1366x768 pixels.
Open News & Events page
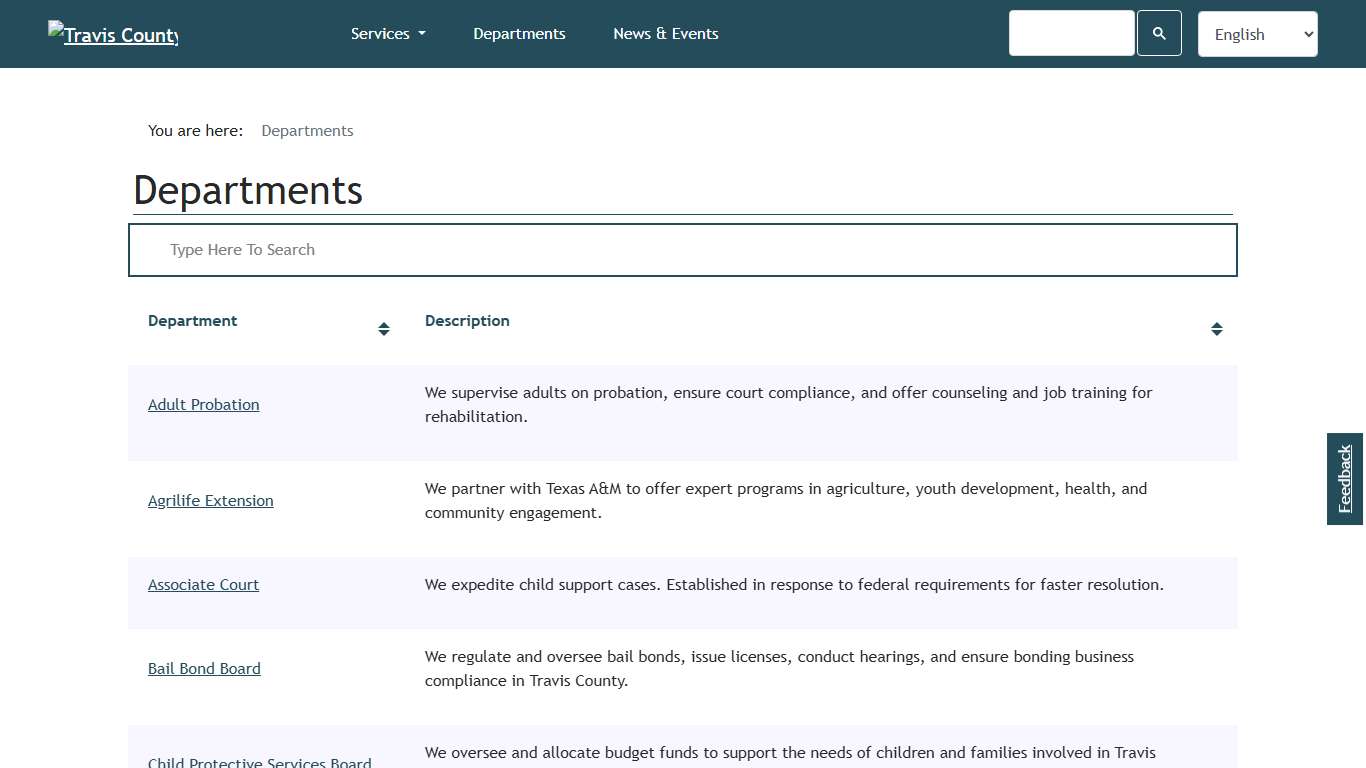point(665,34)
